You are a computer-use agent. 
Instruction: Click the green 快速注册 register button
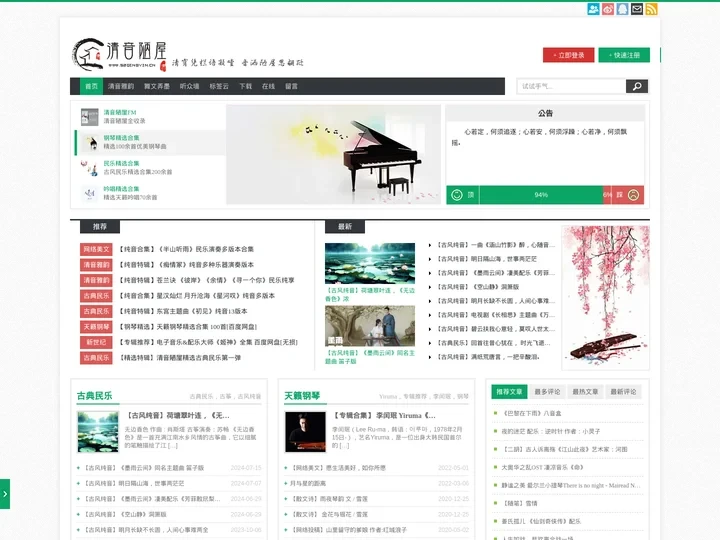click(624, 55)
